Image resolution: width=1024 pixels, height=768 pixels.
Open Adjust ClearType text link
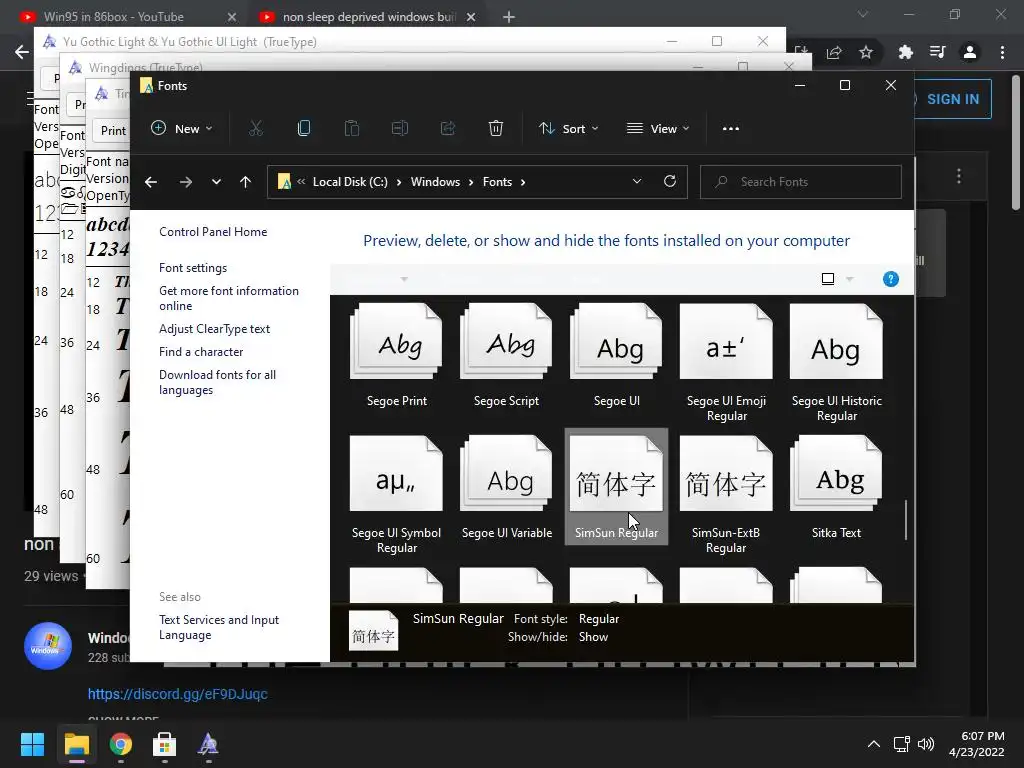(x=214, y=329)
